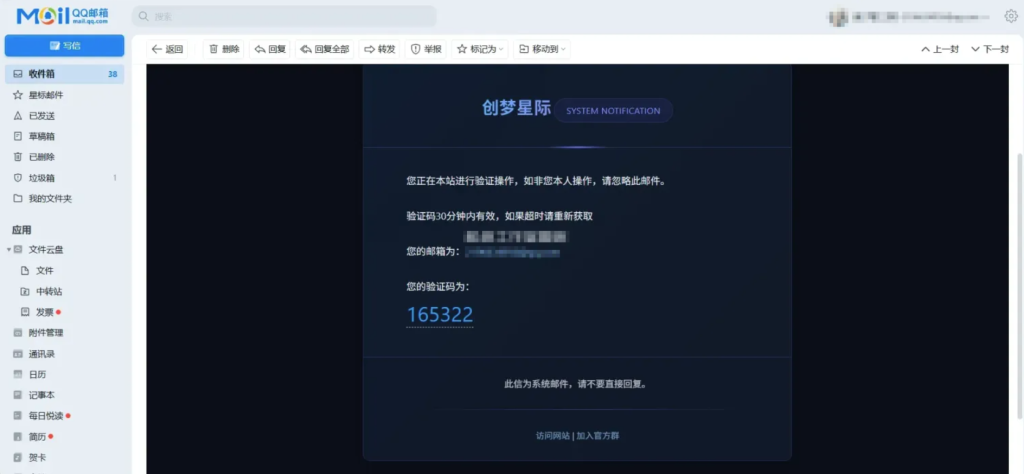The image size is (1024, 474).
Task: Expand the 标记为 dropdown
Action: click(481, 49)
